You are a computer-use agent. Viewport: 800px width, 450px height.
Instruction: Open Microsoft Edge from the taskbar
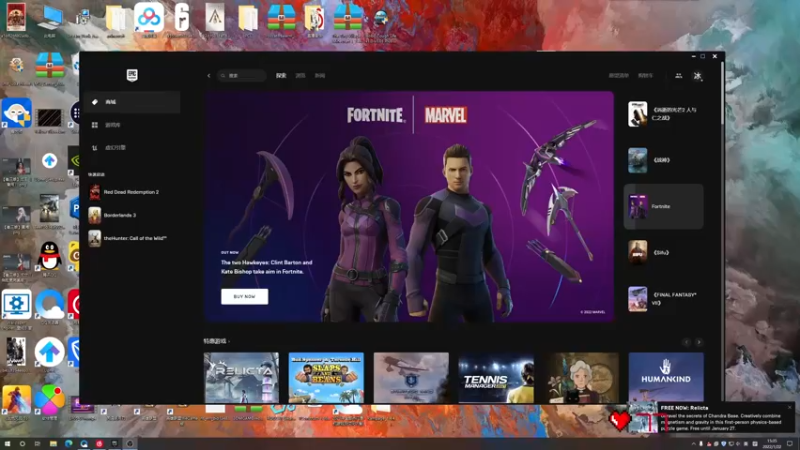(x=68, y=444)
